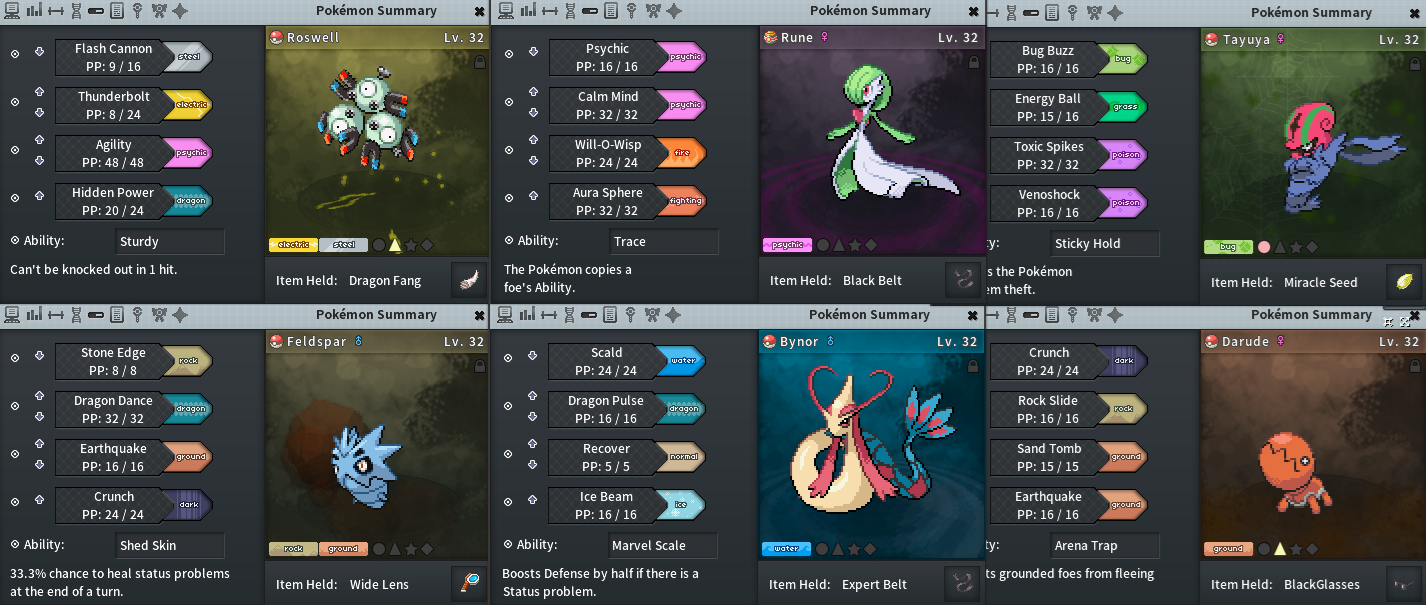This screenshot has width=1426, height=605.
Task: Click the Marvel Scale ability field
Action: coord(664,546)
